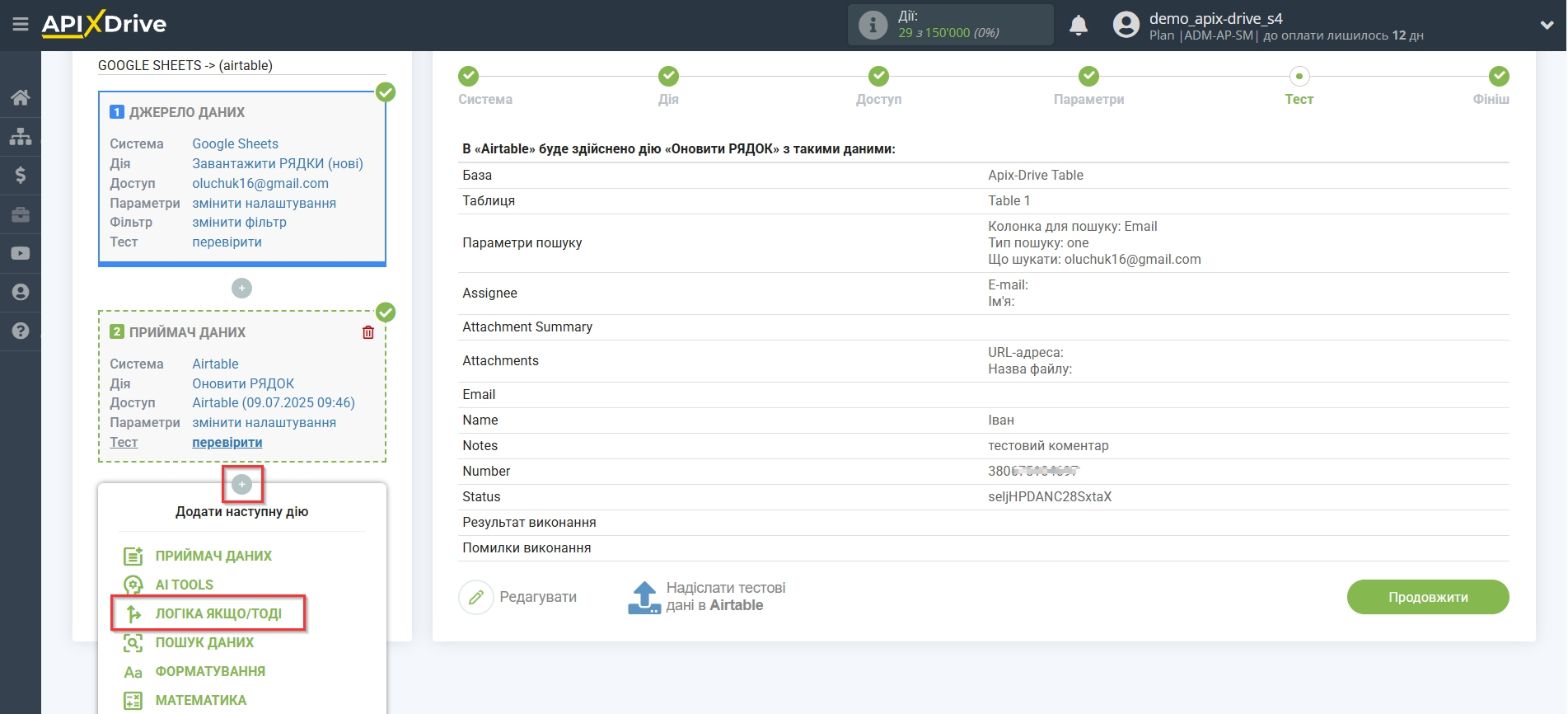Screen dimensions: 1568x714
Task: Click connection title GOOGLE SHEETS -> (airtable)
Action: [x=185, y=65]
